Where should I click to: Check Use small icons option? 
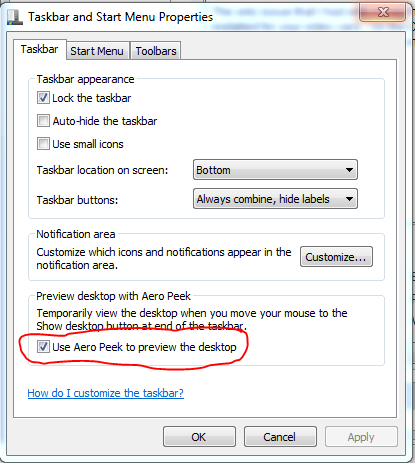43,144
